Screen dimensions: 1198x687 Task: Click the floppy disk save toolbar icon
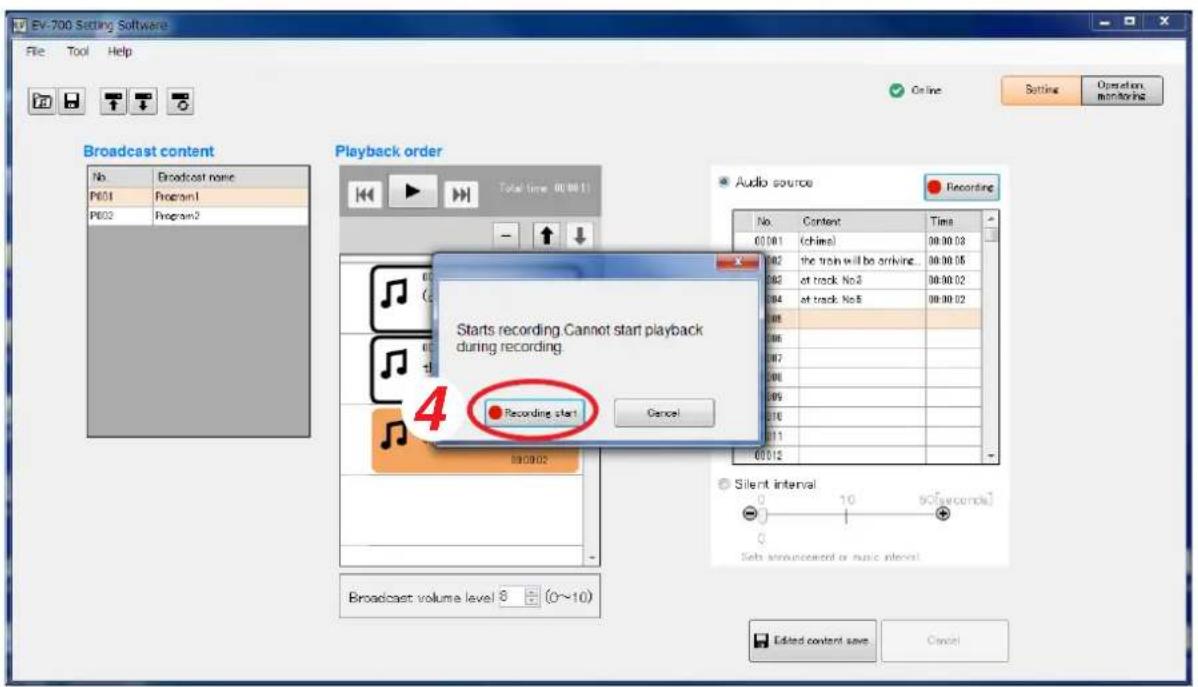pyautogui.click(x=71, y=101)
